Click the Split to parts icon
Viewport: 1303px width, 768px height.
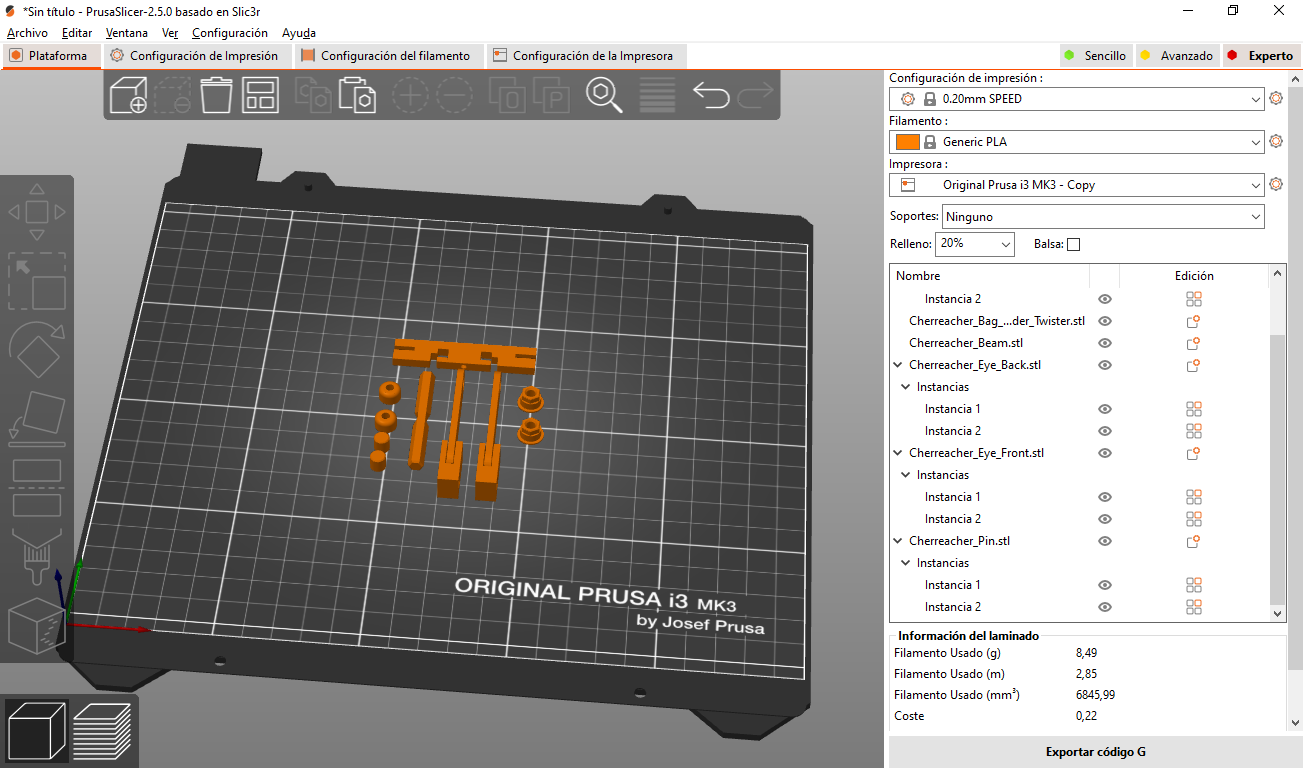(x=551, y=95)
